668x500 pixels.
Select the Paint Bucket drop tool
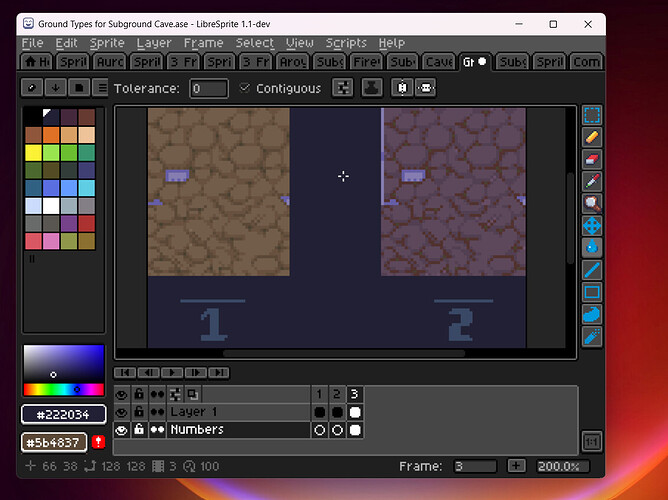(x=592, y=247)
